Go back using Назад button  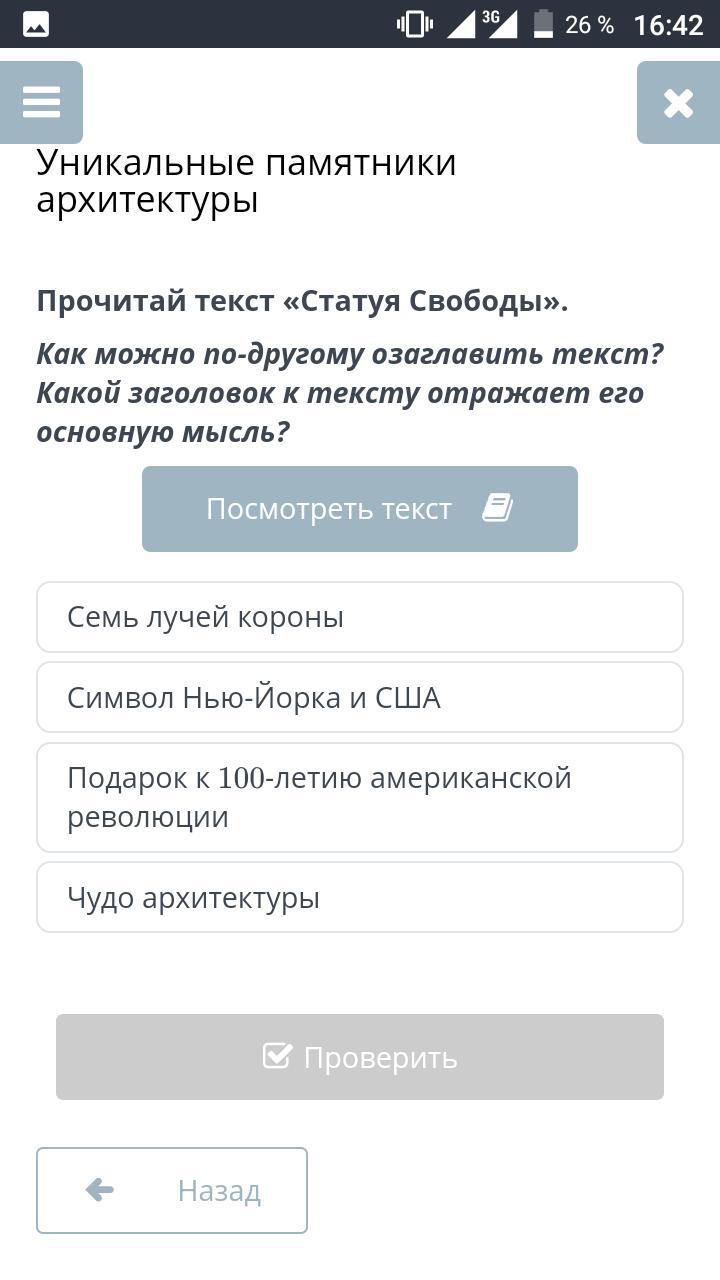[x=172, y=1190]
